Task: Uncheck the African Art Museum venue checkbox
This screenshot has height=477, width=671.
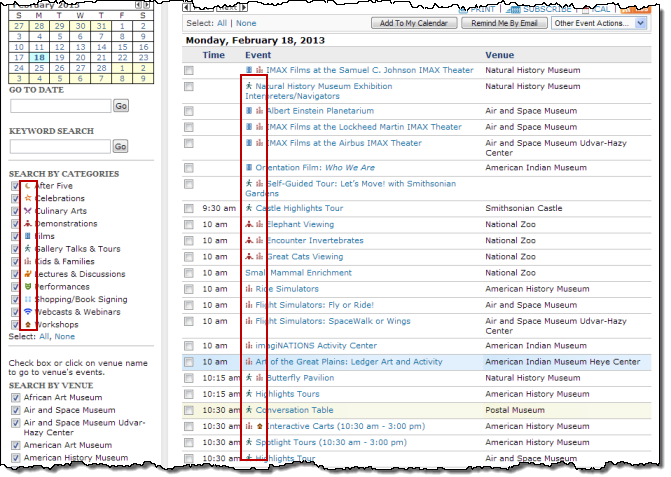Action: tap(16, 397)
